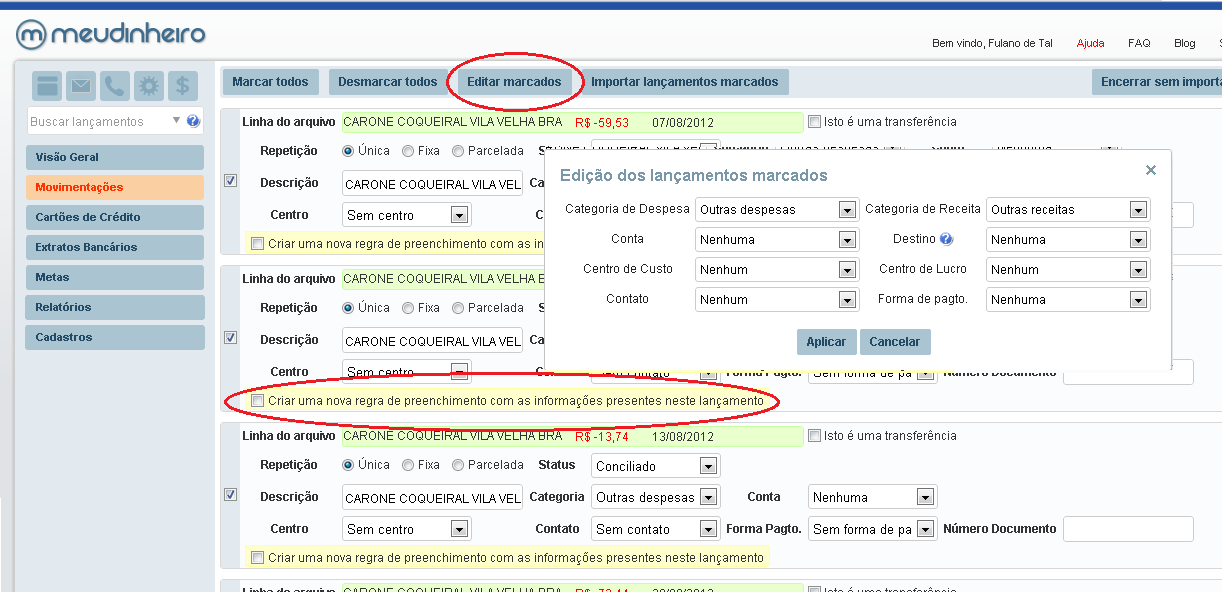Open the Centro de Lucro dropdown
This screenshot has width=1222, height=592.
click(x=1138, y=270)
